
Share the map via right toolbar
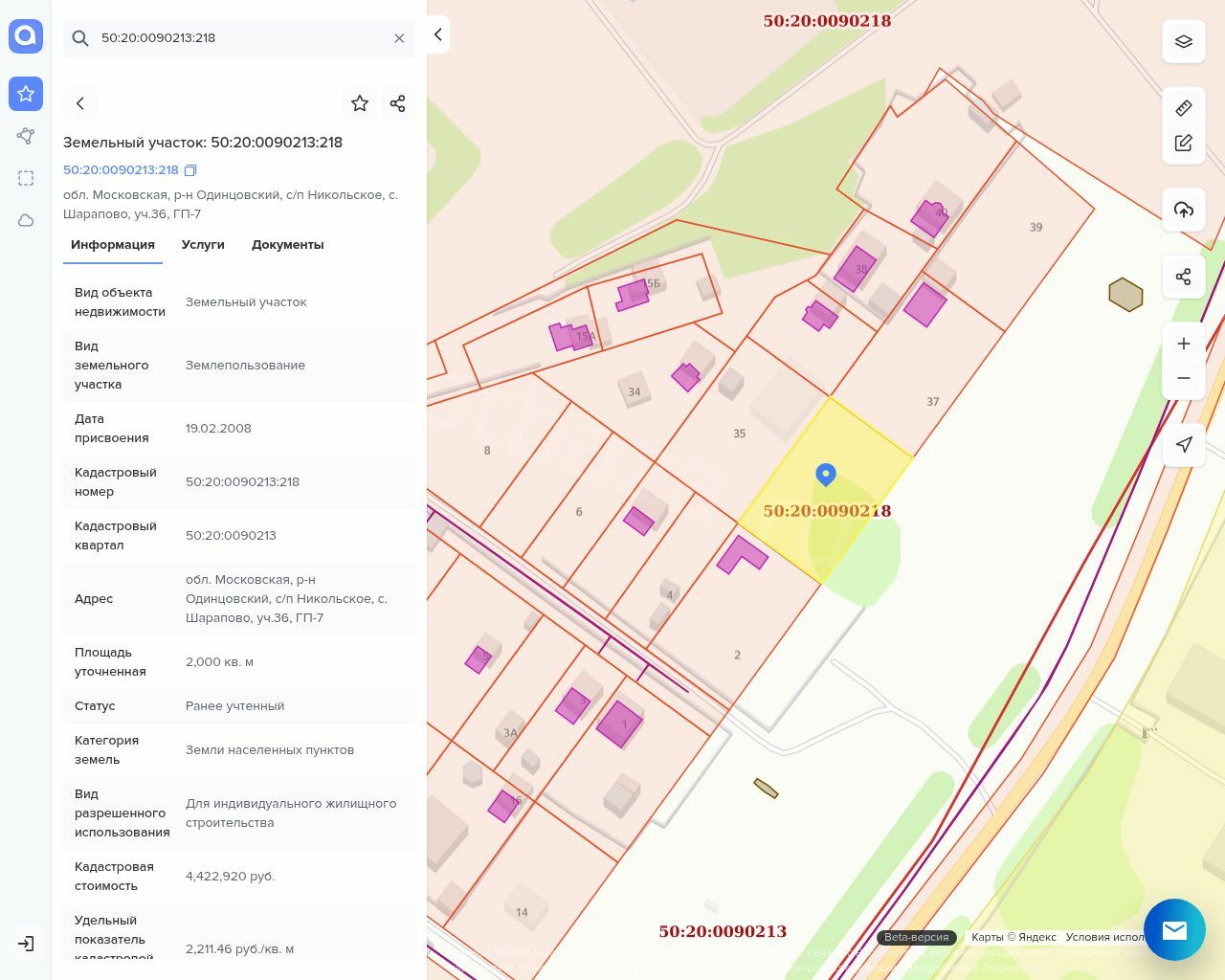tap(1184, 277)
